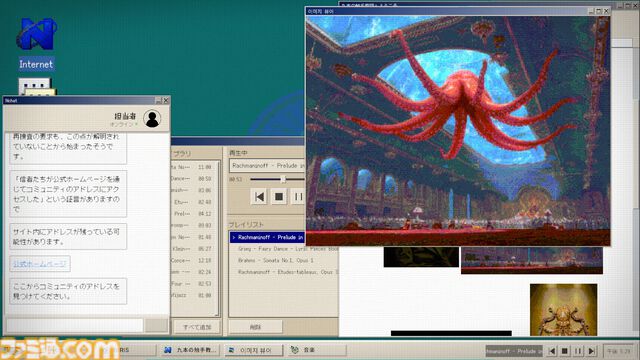Click the taskbar mini-player stop button
This screenshot has width=640, height=360.
565,351
